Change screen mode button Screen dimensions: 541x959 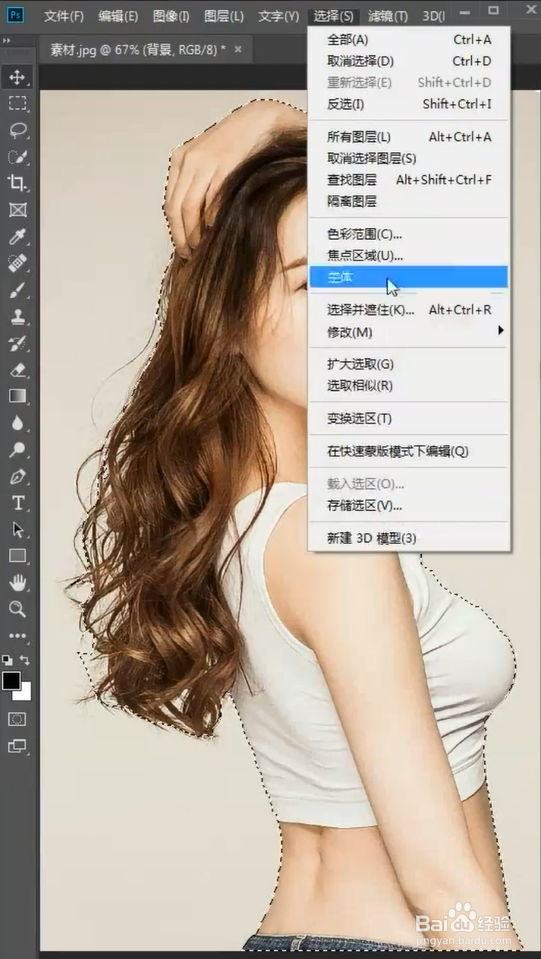(17, 746)
